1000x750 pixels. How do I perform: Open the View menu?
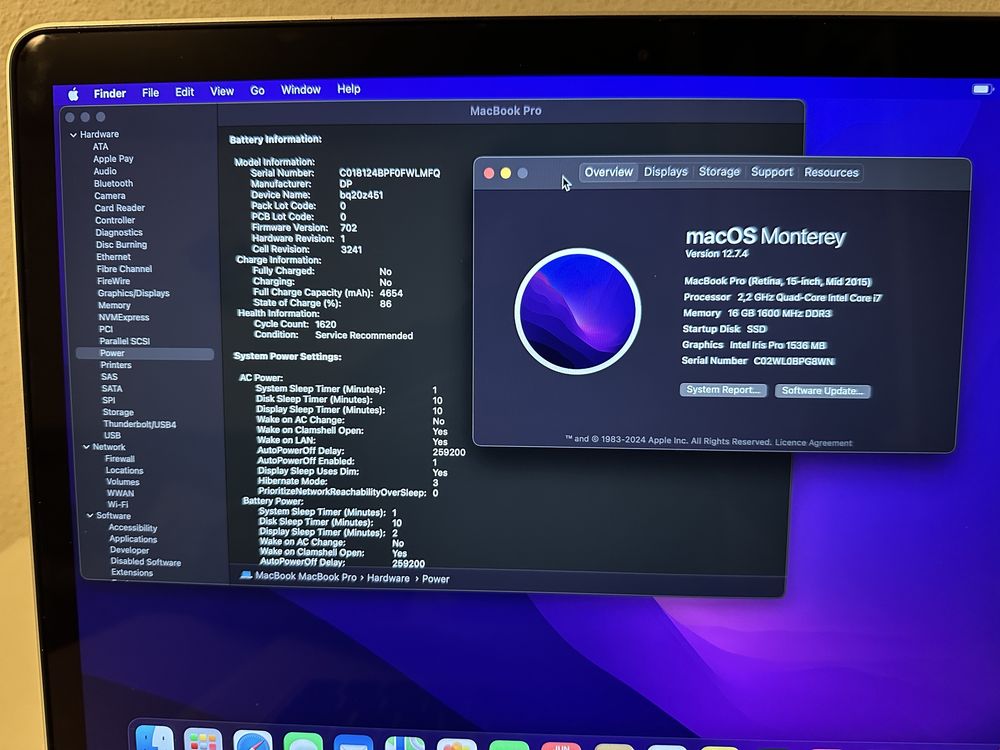click(222, 91)
